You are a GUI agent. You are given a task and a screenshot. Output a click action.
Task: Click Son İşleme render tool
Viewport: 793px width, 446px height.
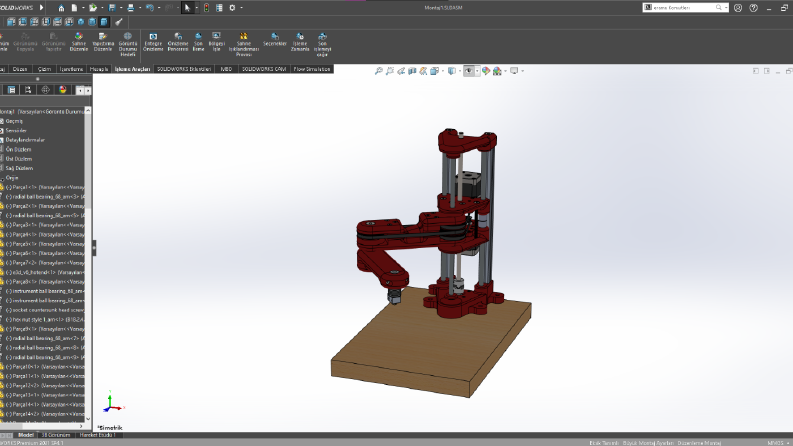(198, 41)
